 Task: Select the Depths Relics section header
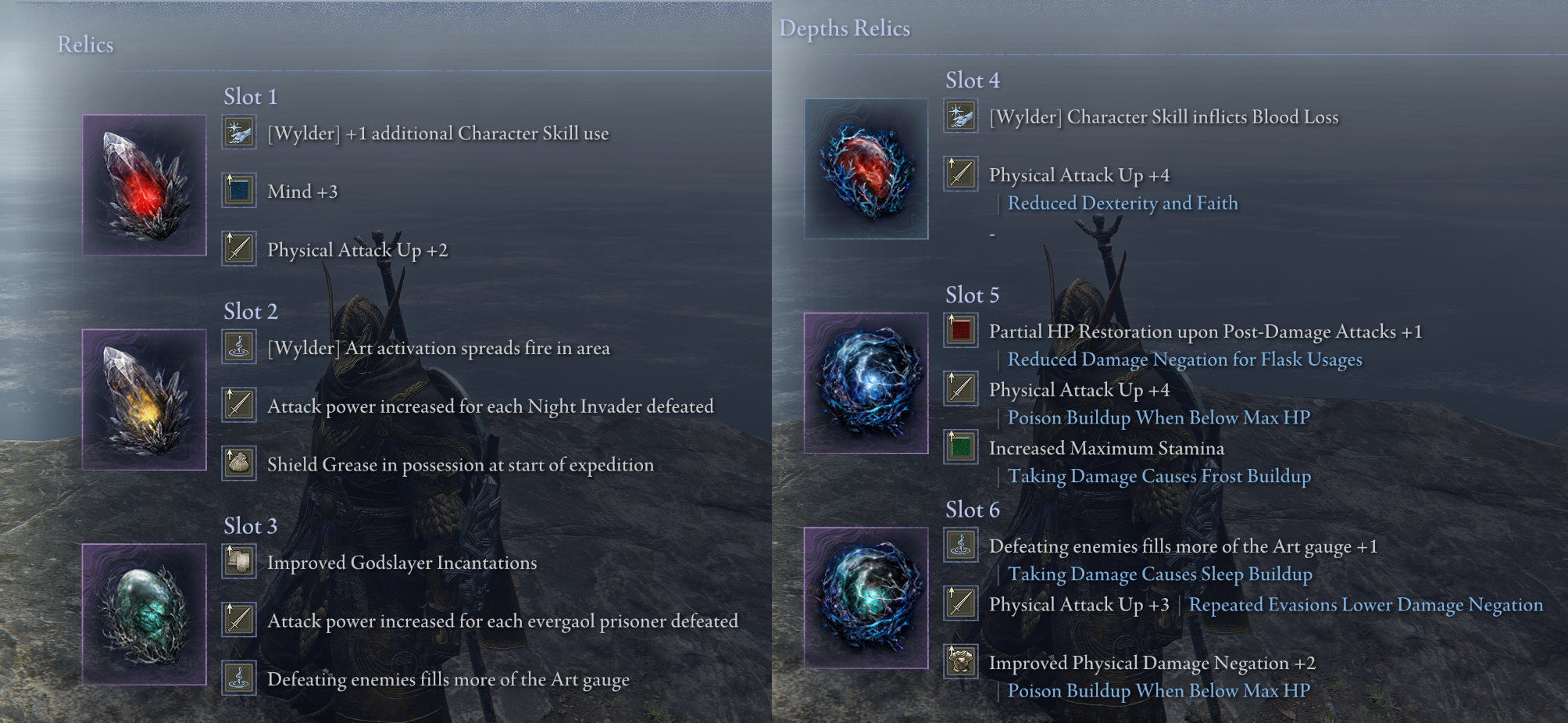tap(845, 29)
